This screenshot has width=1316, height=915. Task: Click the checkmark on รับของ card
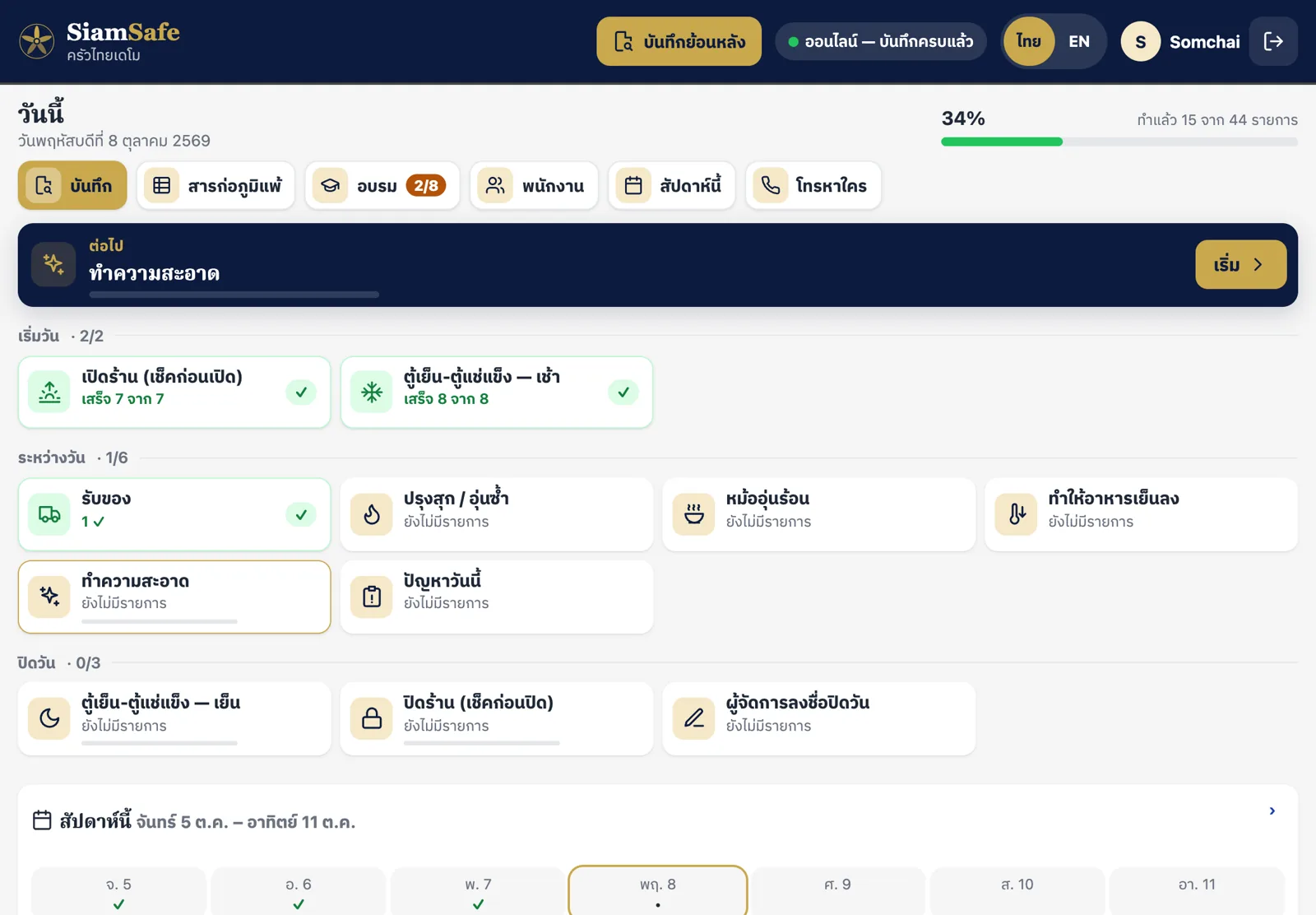click(x=301, y=514)
